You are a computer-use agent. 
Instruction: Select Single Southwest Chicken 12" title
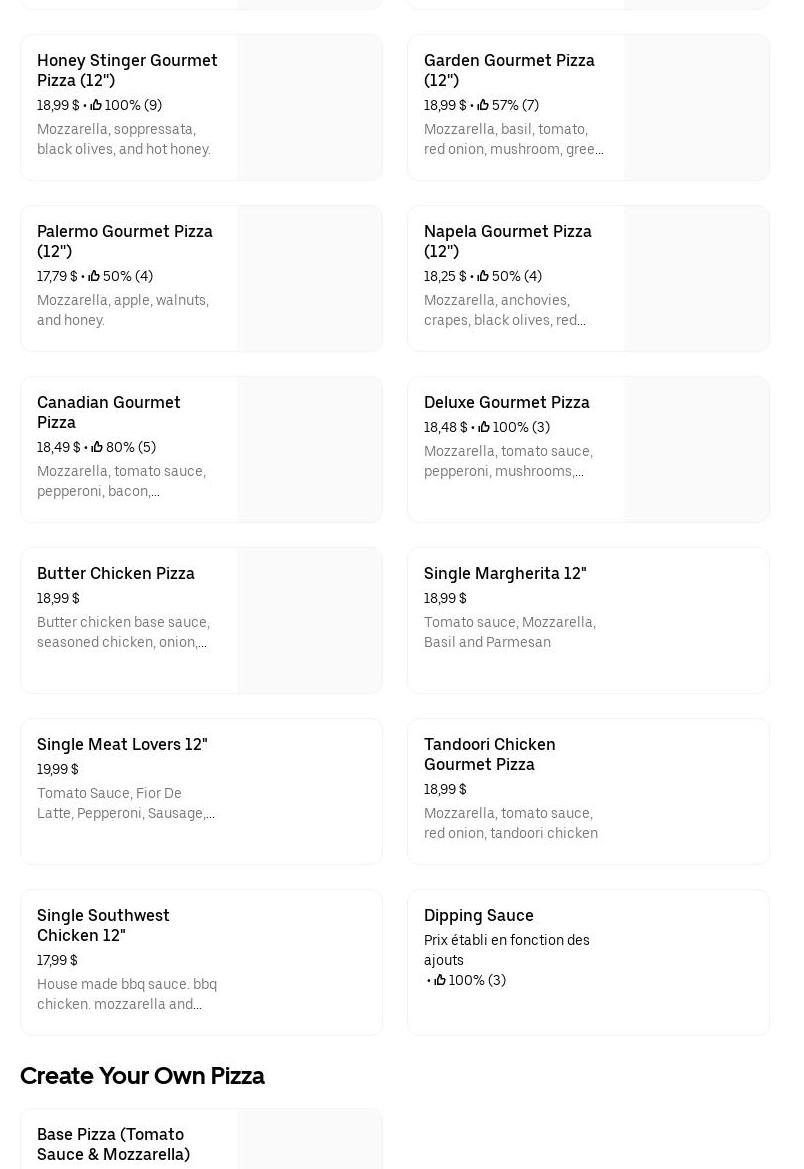(x=103, y=925)
